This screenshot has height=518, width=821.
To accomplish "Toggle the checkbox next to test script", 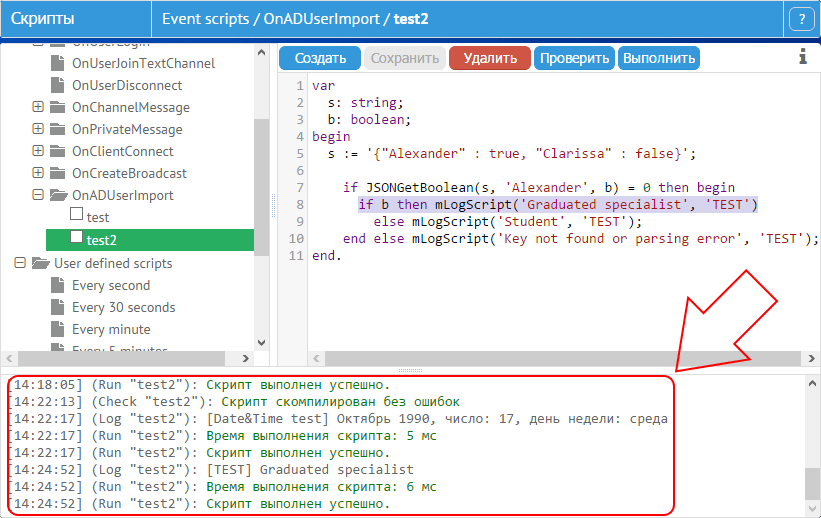I will (x=76, y=216).
